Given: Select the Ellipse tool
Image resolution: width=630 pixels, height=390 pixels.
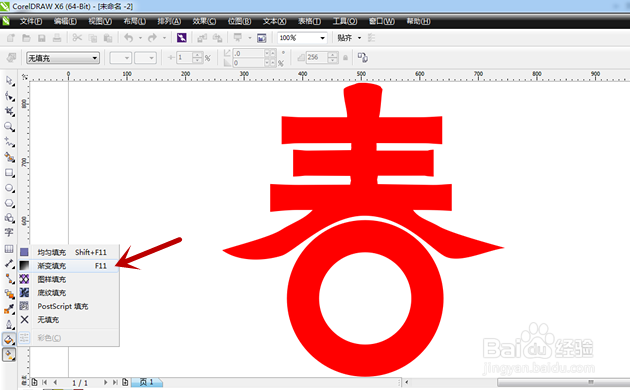Looking at the screenshot, I should [x=9, y=188].
